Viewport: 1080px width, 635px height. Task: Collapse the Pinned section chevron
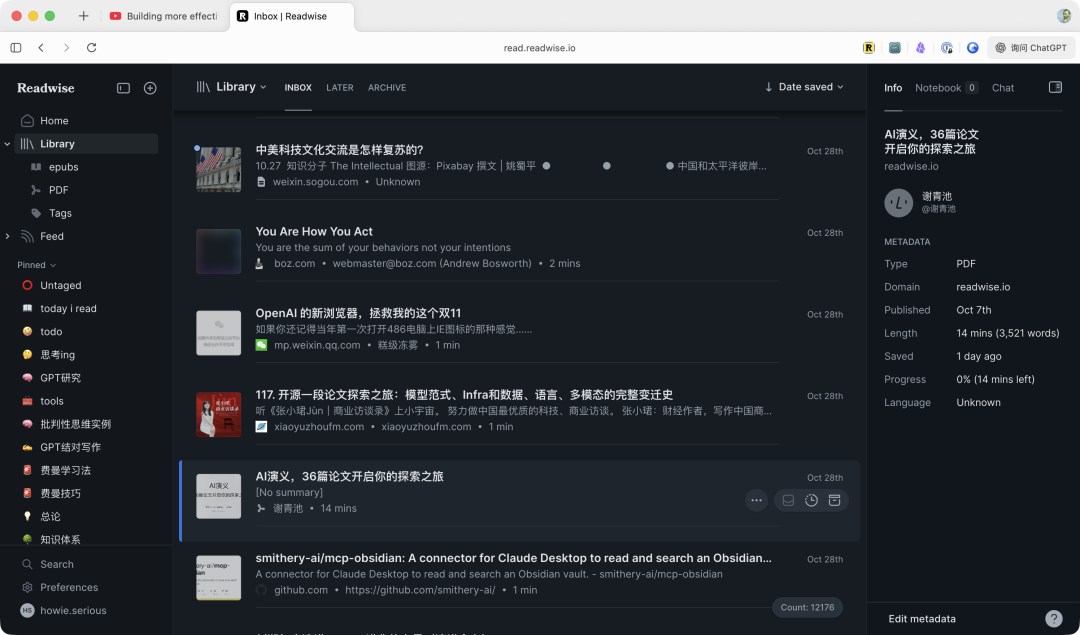pos(53,265)
